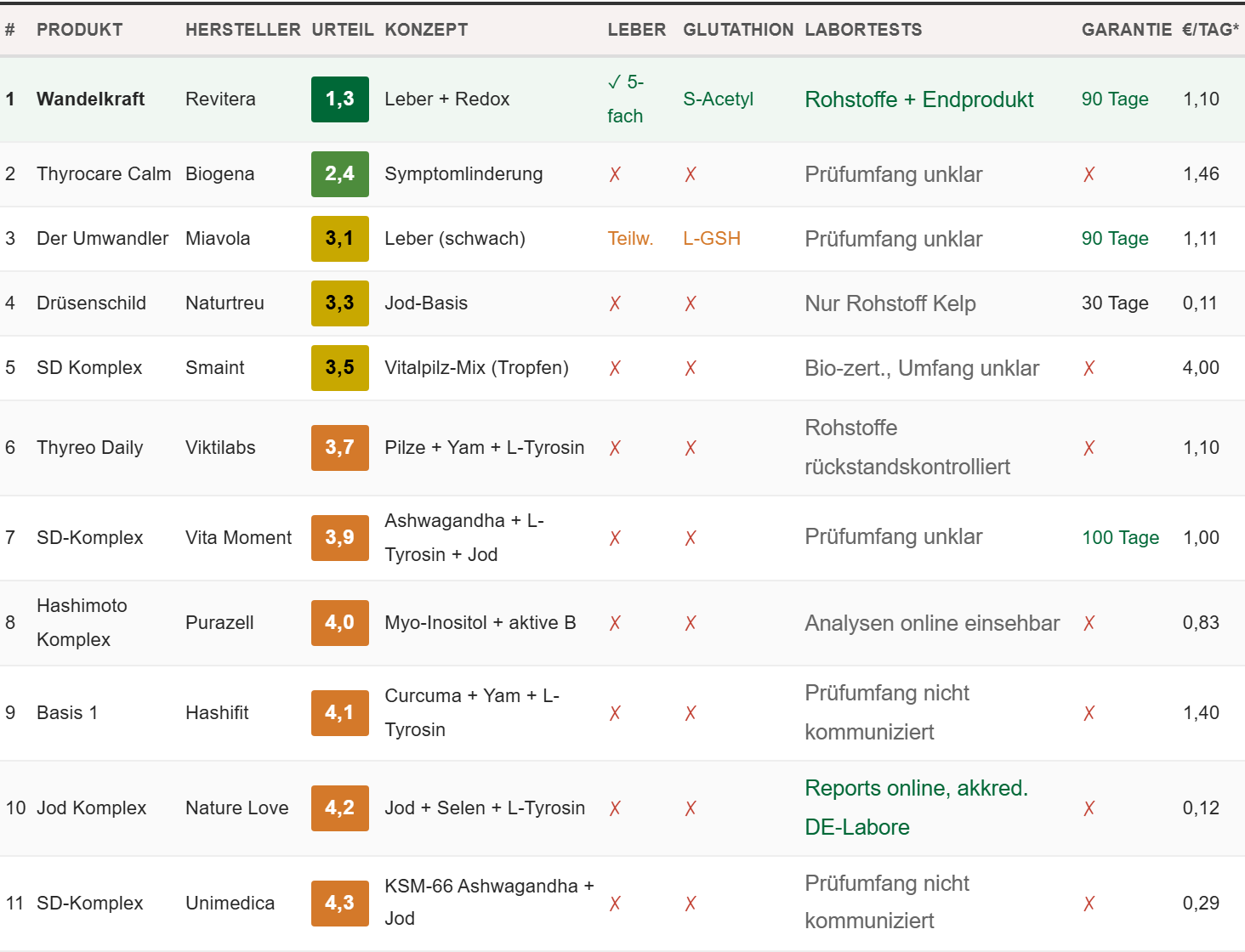The image size is (1245, 952).
Task: Click the 30 Tage guarantee for Drüsenschild
Action: pos(1115,303)
